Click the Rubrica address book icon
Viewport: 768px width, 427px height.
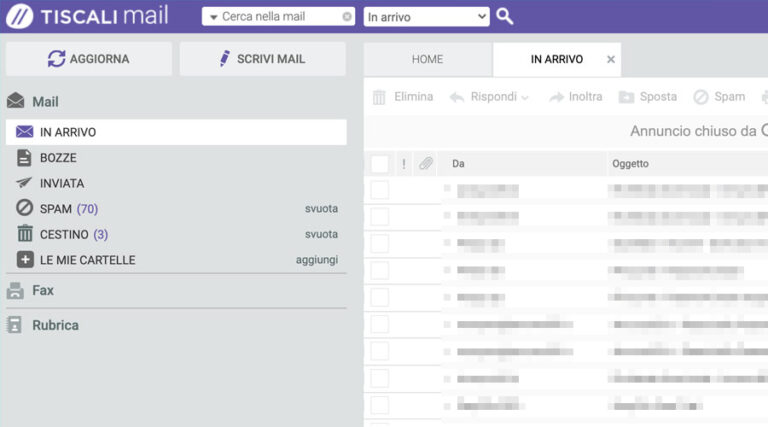tap(15, 325)
